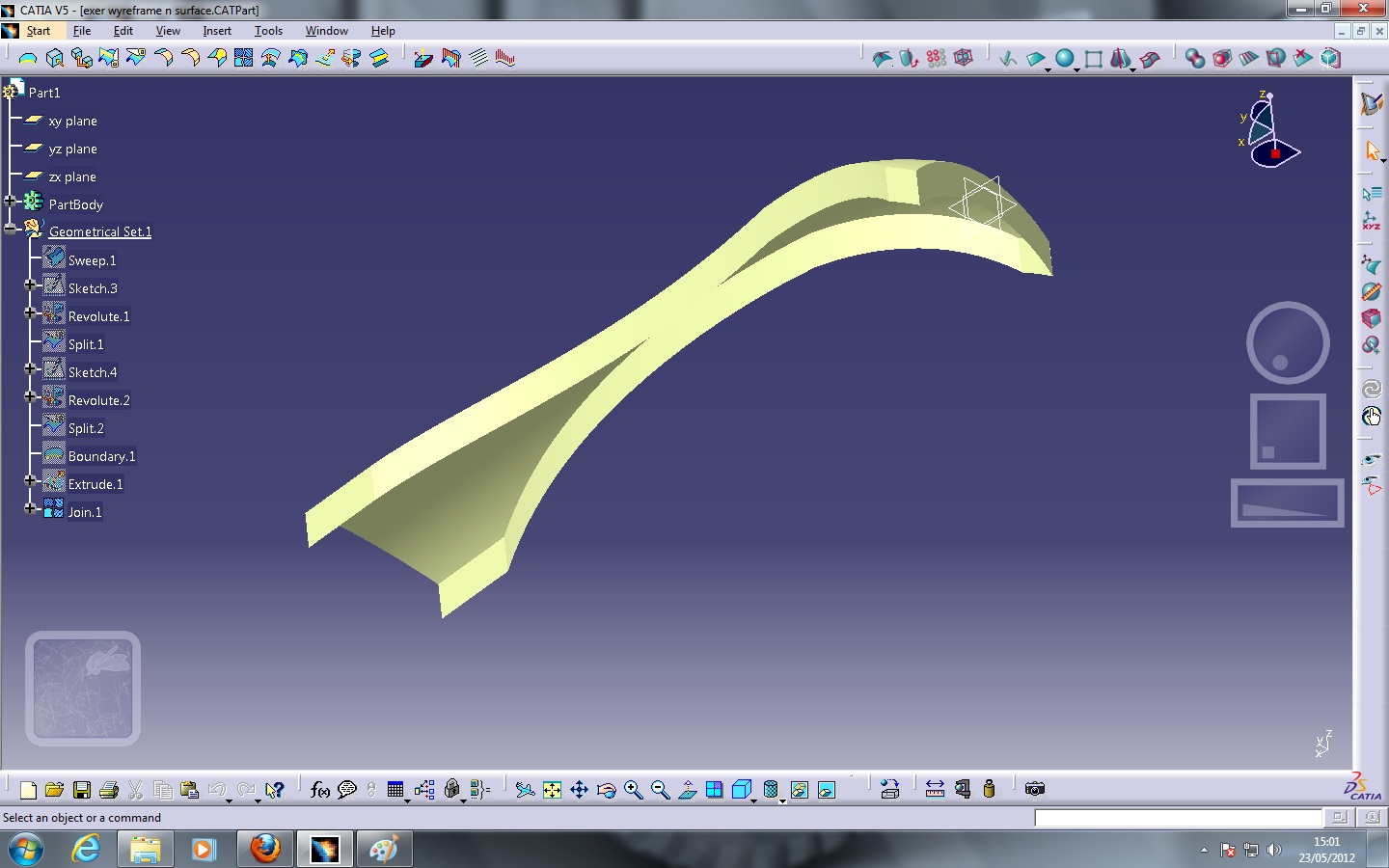Click the Sphere surface tool
Image resolution: width=1389 pixels, height=868 pixels.
point(1065,58)
